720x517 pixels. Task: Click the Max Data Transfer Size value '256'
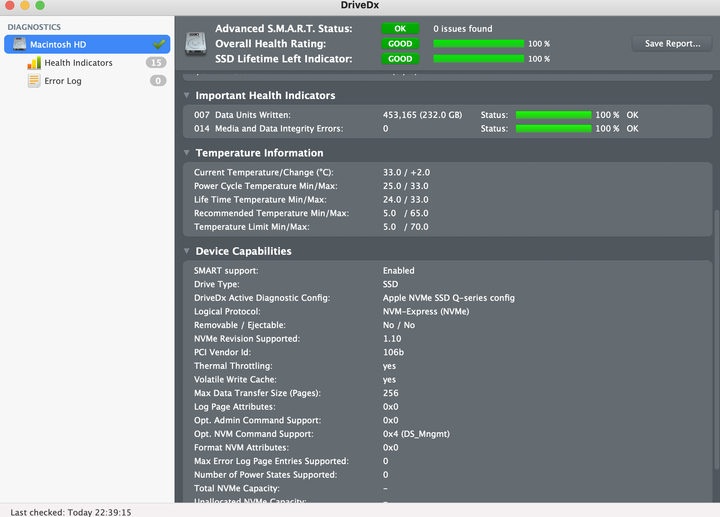click(x=391, y=393)
